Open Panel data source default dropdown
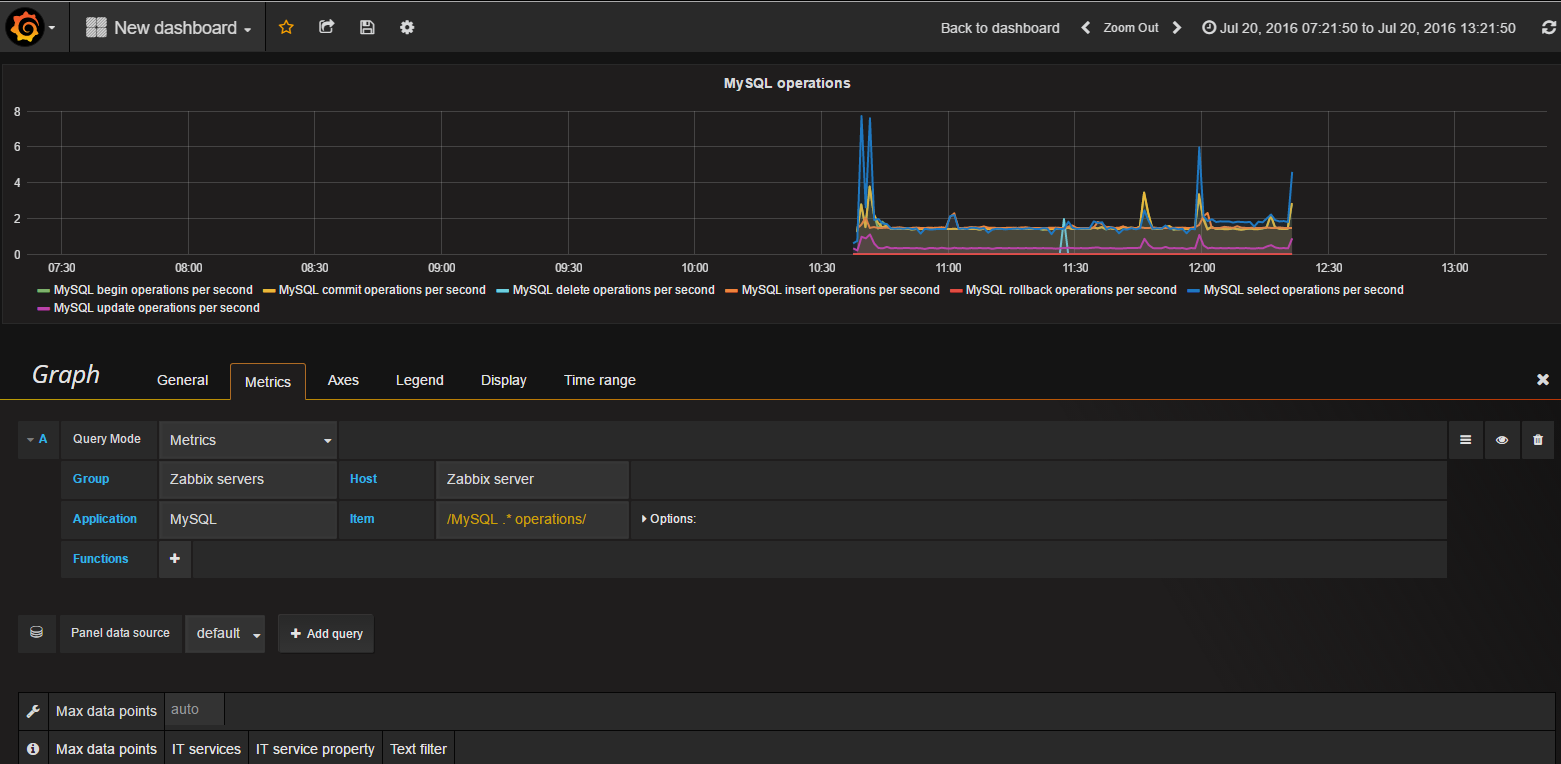The image size is (1561, 764). point(226,634)
